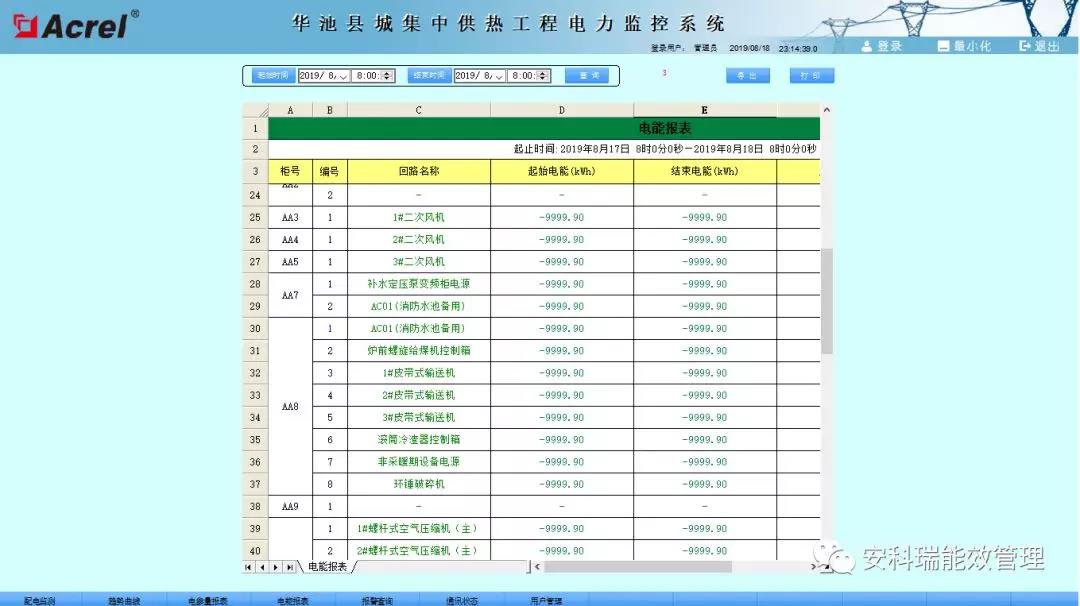Go to previous sheet using arrow

click(262, 567)
